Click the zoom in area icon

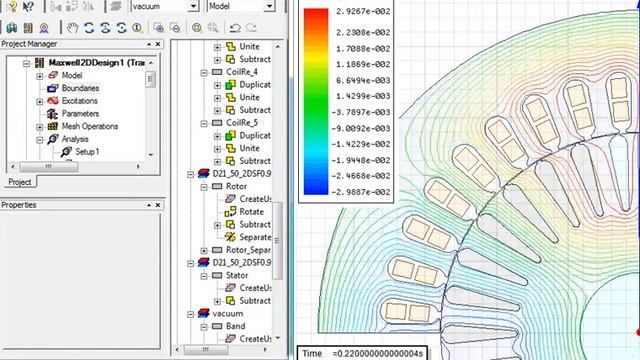[159, 28]
